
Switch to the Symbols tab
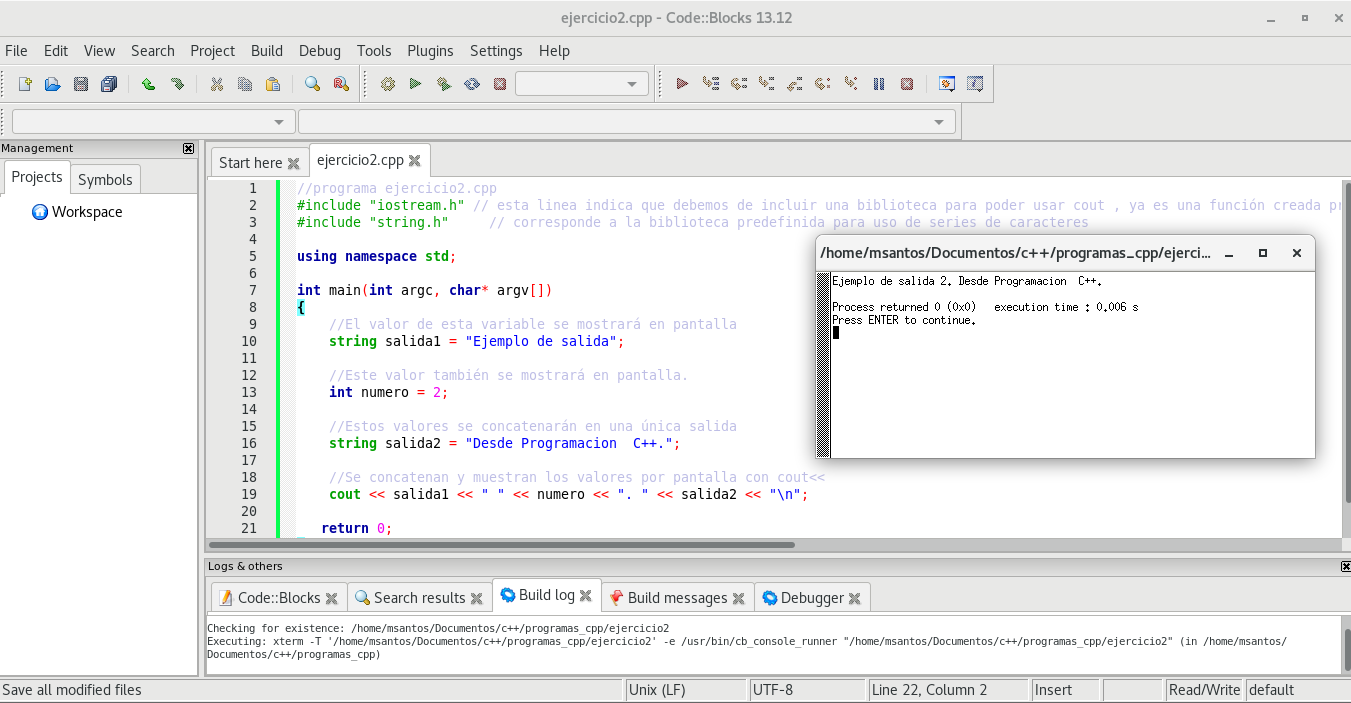(x=105, y=180)
